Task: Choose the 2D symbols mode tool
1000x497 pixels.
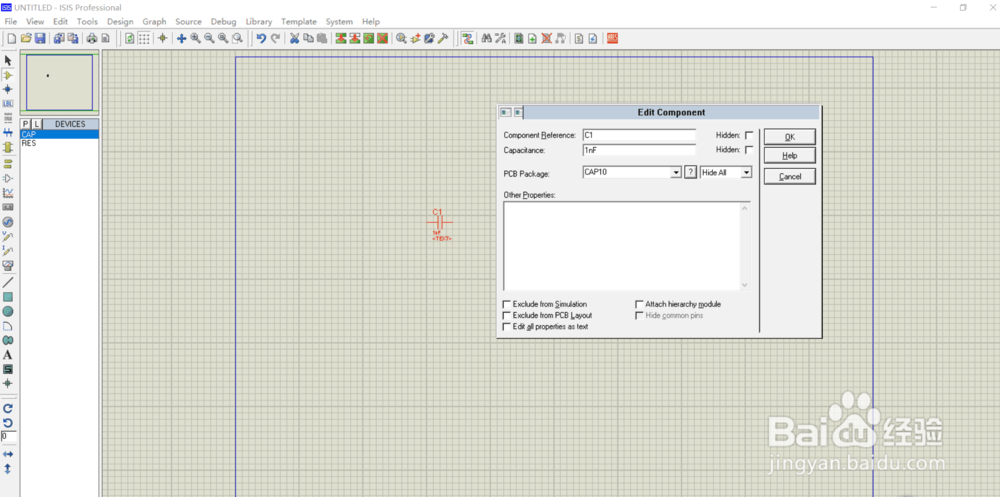Action: tap(8, 369)
